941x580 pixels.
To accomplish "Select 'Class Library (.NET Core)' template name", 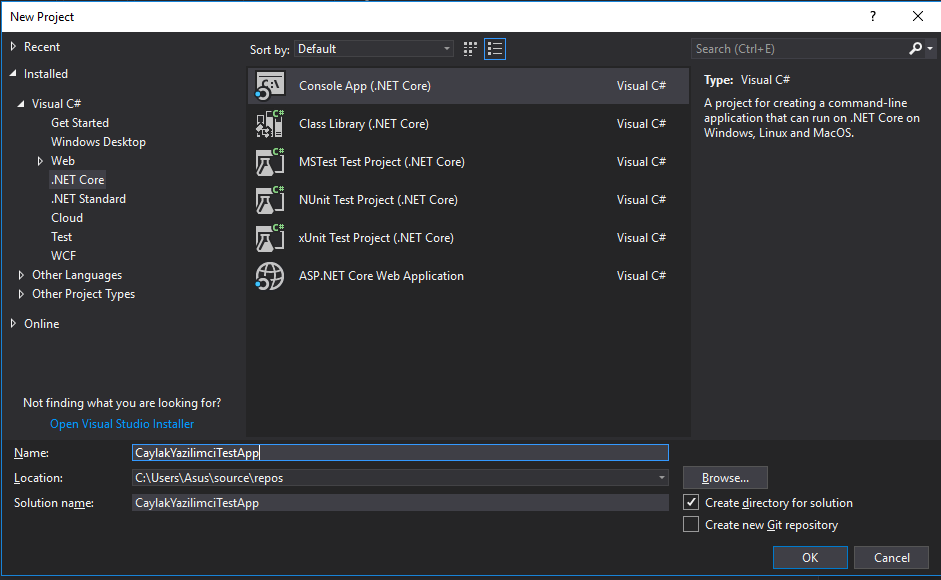I will click(x=364, y=124).
